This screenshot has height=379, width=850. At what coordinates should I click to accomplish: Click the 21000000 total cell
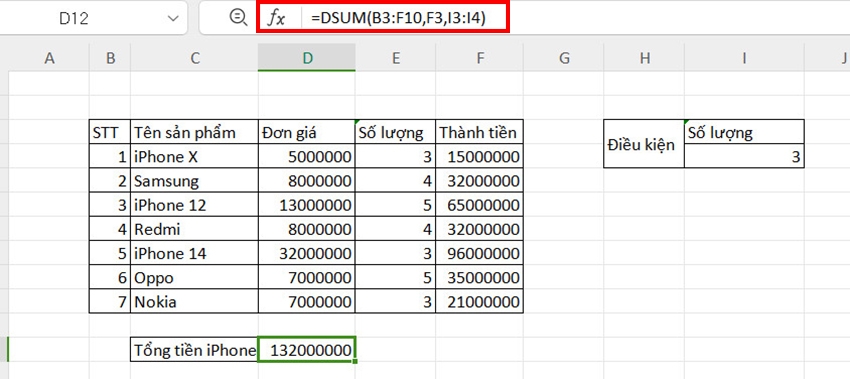(x=480, y=301)
